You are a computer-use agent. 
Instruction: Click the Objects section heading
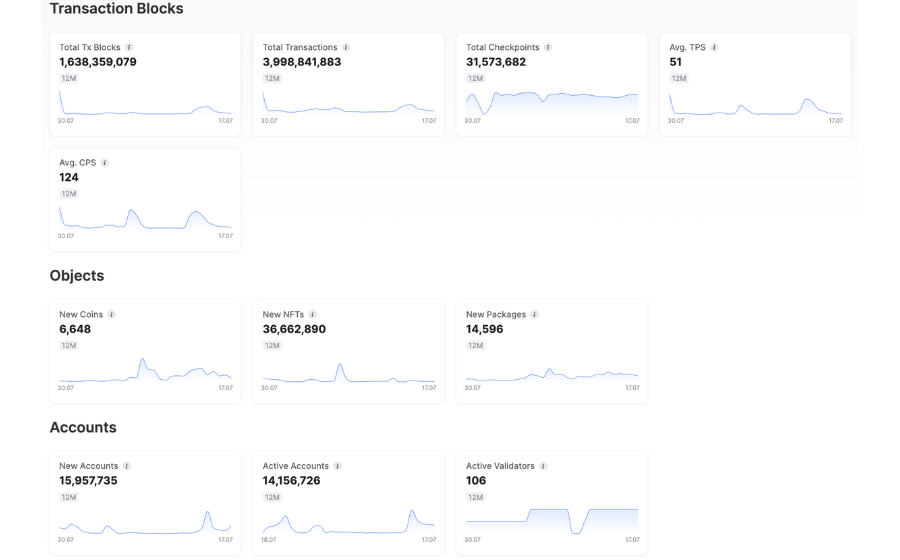[77, 276]
